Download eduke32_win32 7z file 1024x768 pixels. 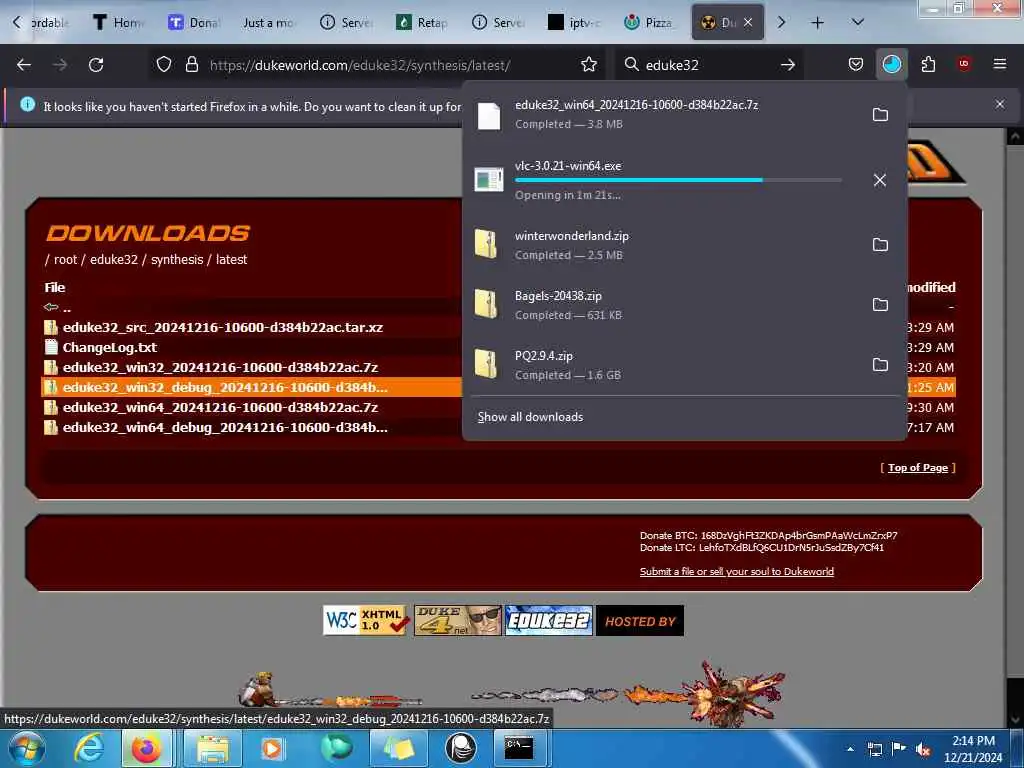tap(220, 368)
